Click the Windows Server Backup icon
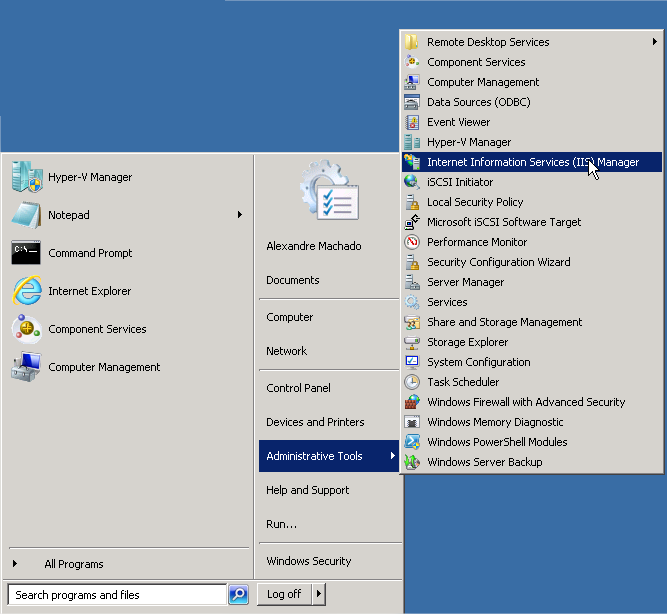This screenshot has width=667, height=614. (x=411, y=462)
